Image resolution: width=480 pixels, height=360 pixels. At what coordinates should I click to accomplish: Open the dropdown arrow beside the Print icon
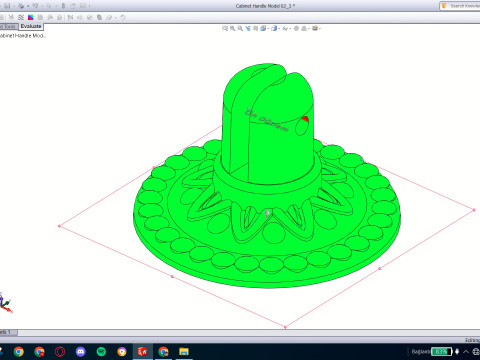pos(28,6)
